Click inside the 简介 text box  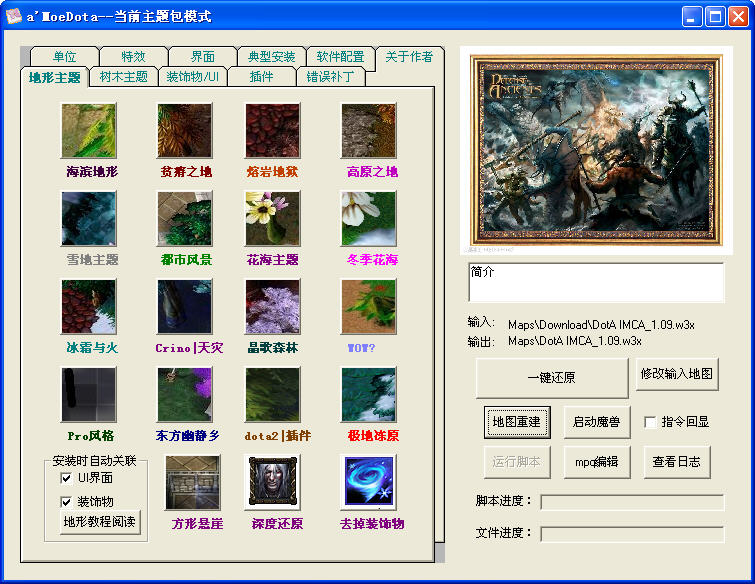pyautogui.click(x=596, y=283)
